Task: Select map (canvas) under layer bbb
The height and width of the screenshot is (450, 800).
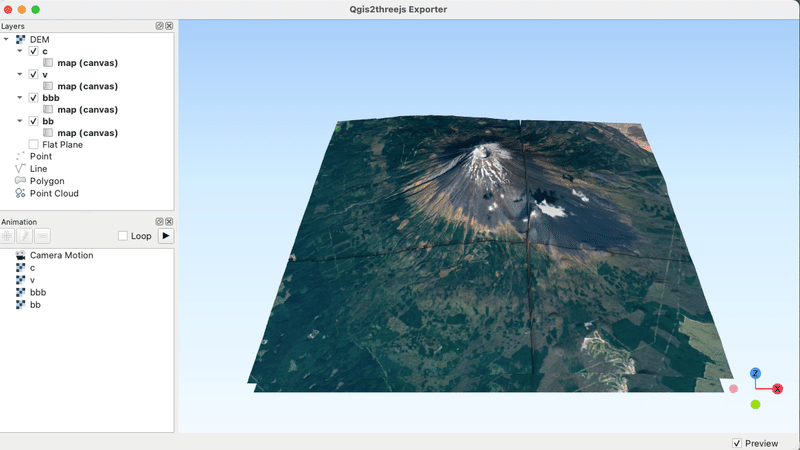Action: click(88, 110)
